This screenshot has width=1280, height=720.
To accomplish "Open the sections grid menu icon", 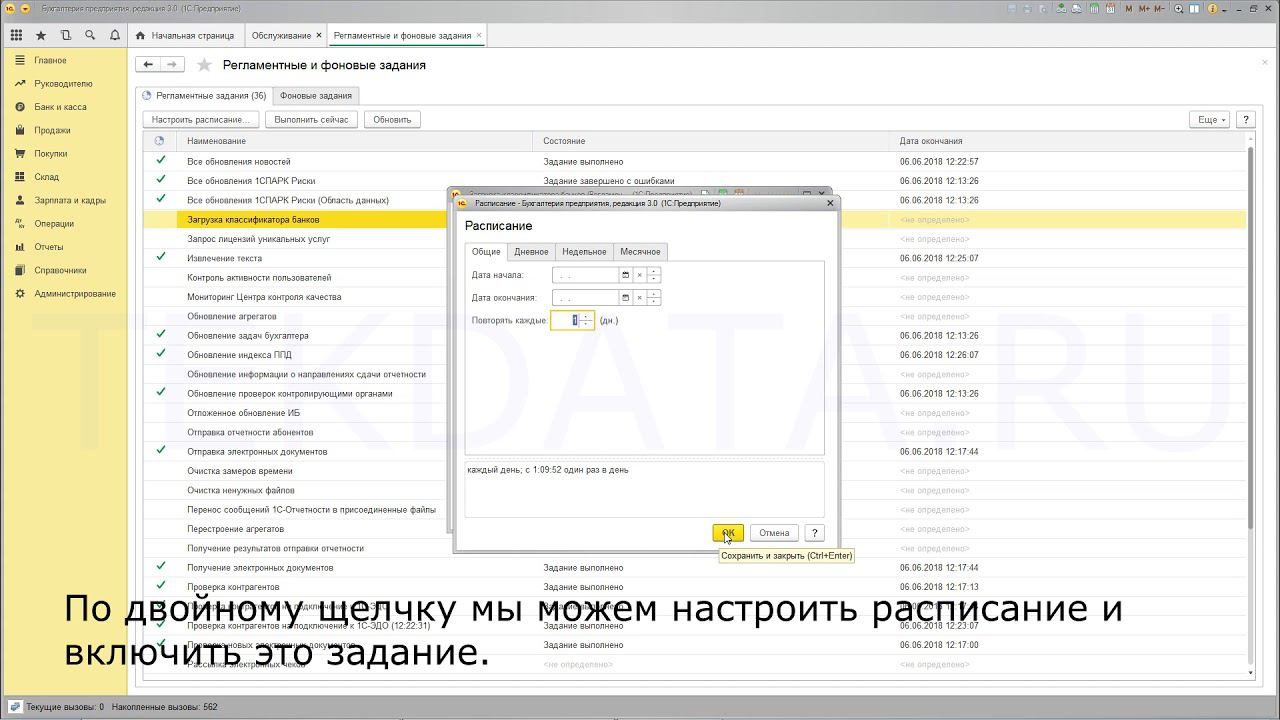I will tap(16, 35).
